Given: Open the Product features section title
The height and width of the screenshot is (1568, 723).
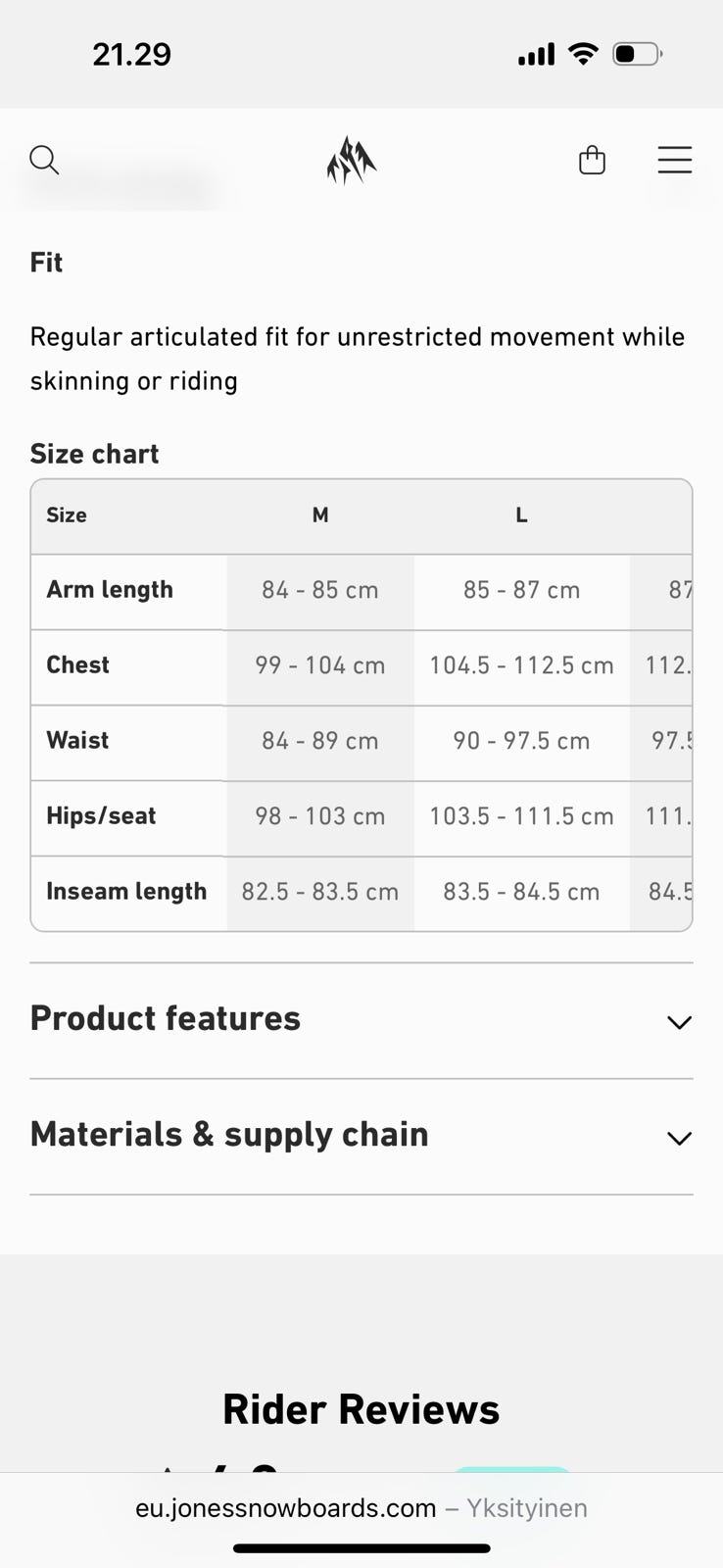Looking at the screenshot, I should [166, 1018].
